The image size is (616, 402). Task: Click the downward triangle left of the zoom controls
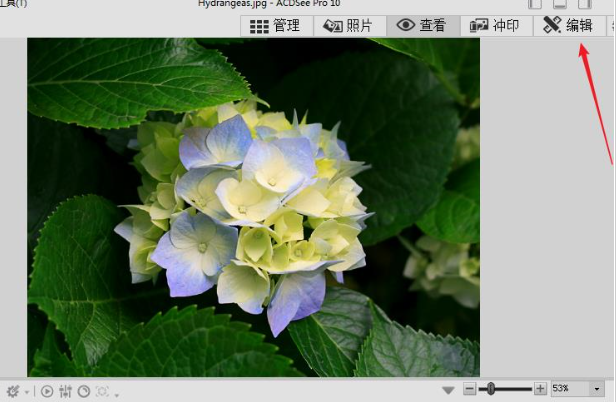(448, 390)
